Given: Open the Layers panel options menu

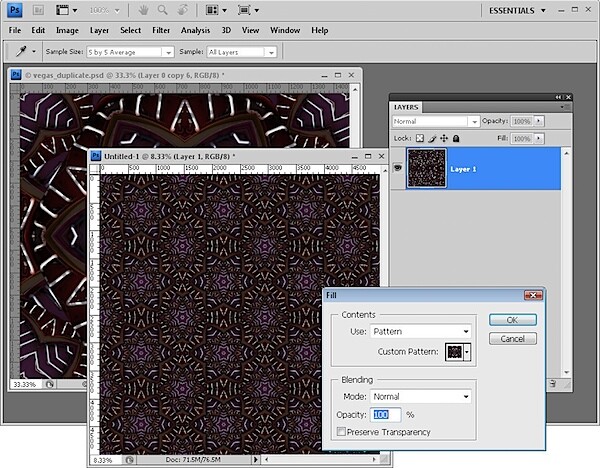Looking at the screenshot, I should coord(564,107).
